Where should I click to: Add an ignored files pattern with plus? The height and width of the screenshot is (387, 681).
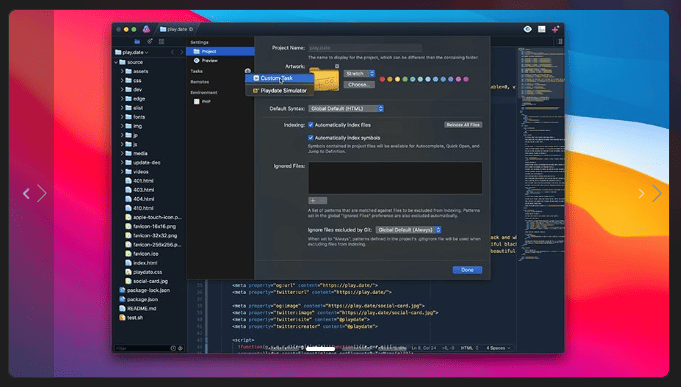(x=313, y=200)
